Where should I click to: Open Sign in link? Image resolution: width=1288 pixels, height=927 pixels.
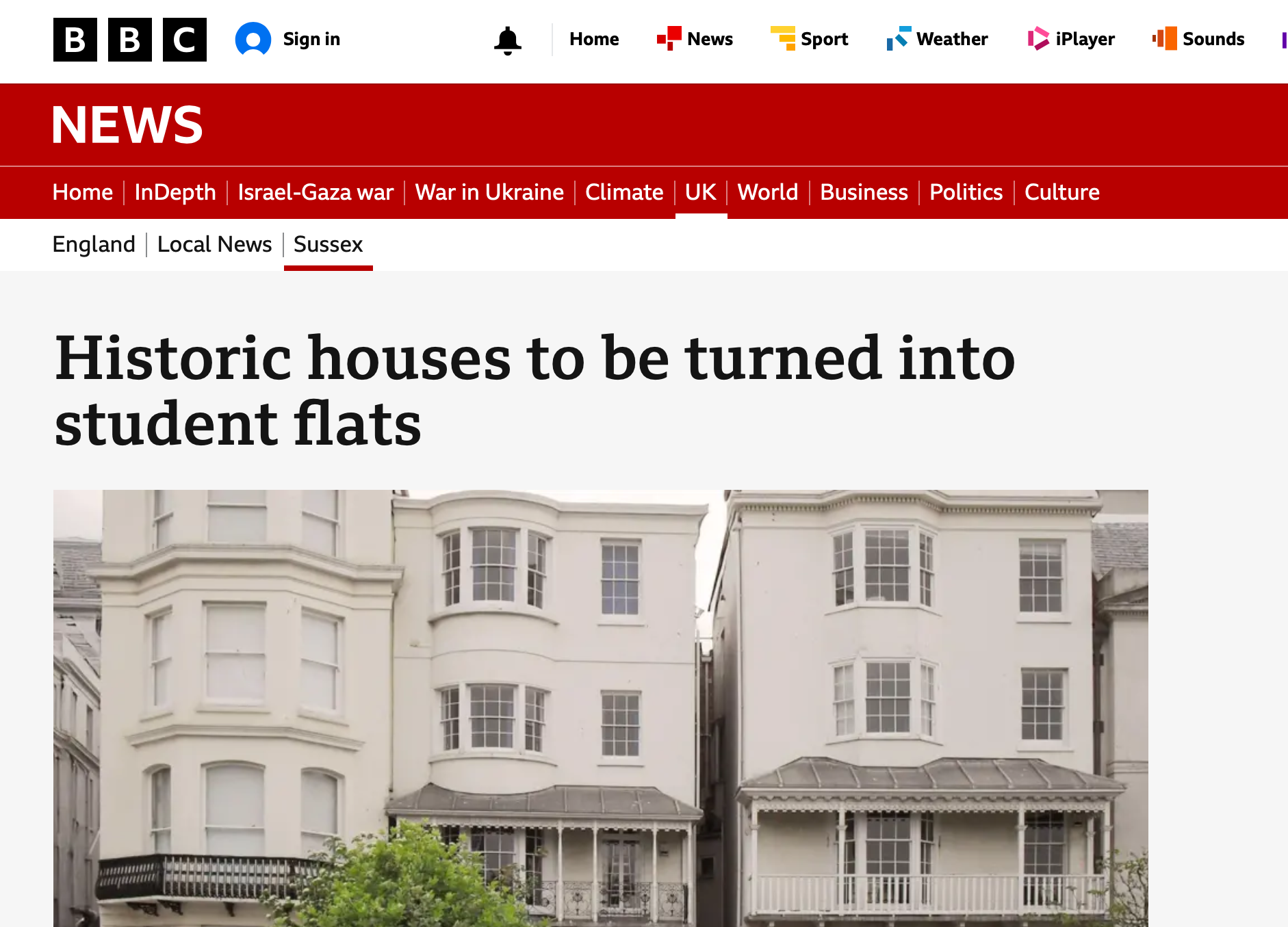311,40
